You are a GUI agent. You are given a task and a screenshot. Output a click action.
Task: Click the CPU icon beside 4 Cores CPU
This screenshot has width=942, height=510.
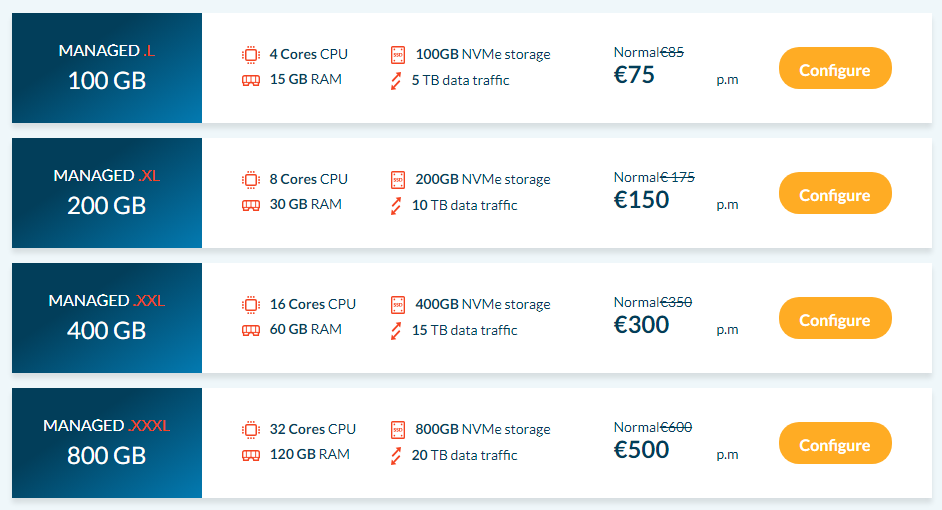coord(251,55)
